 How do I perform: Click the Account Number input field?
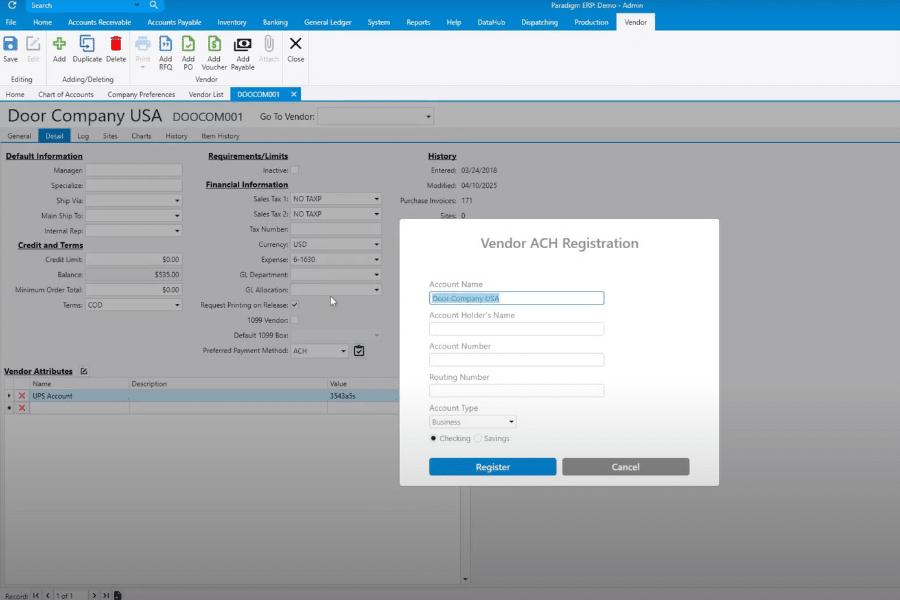tap(516, 360)
